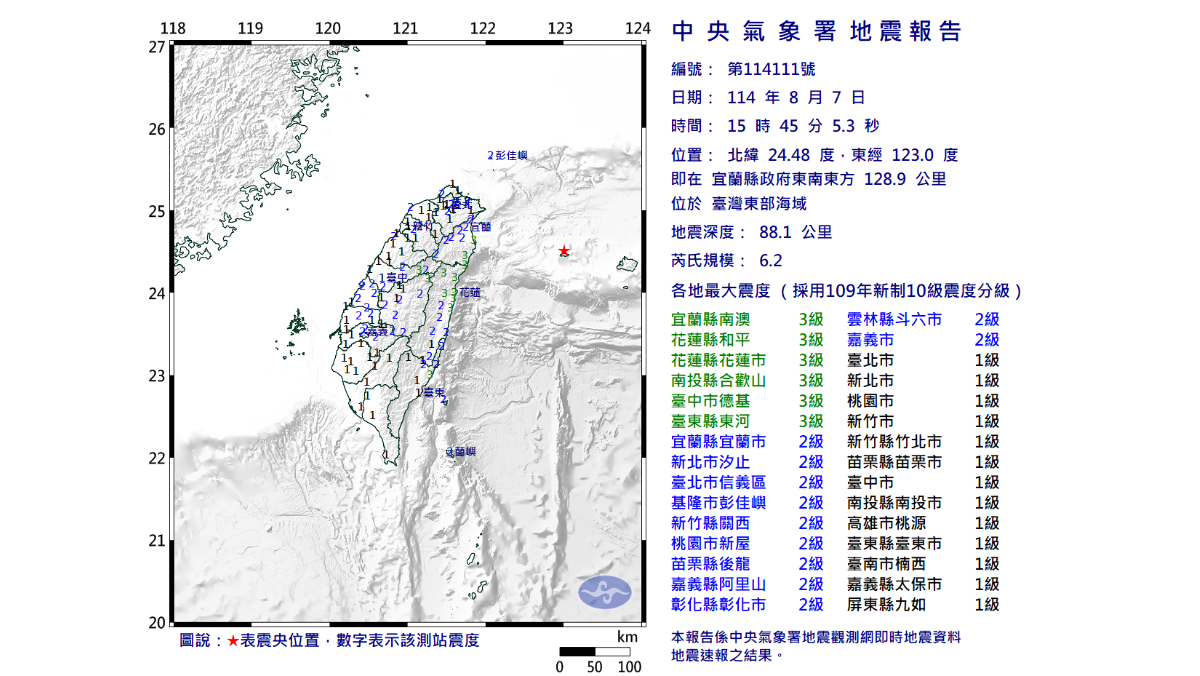Select 基隆市彭佳嶼 in the intensity list
Image resolution: width=1200 pixels, height=676 pixels.
point(719,503)
